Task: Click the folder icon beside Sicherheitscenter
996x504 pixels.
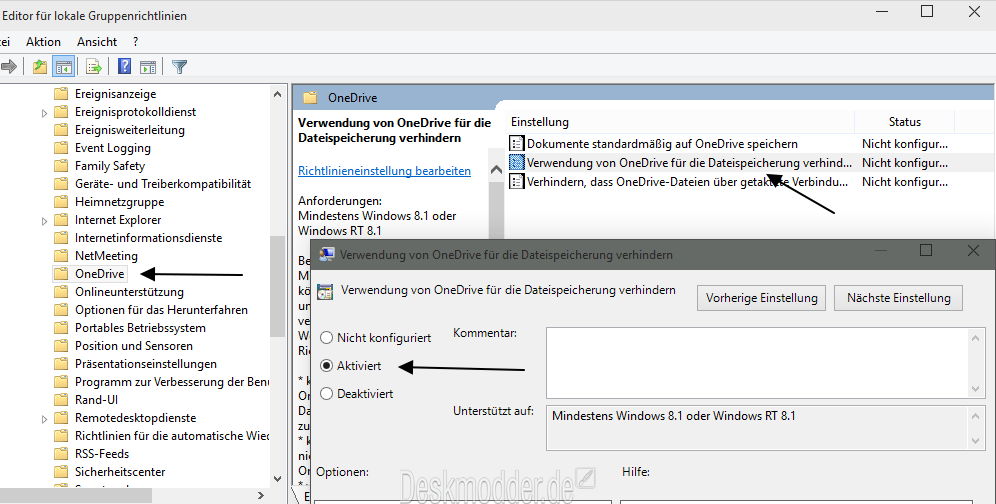Action: pos(61,472)
